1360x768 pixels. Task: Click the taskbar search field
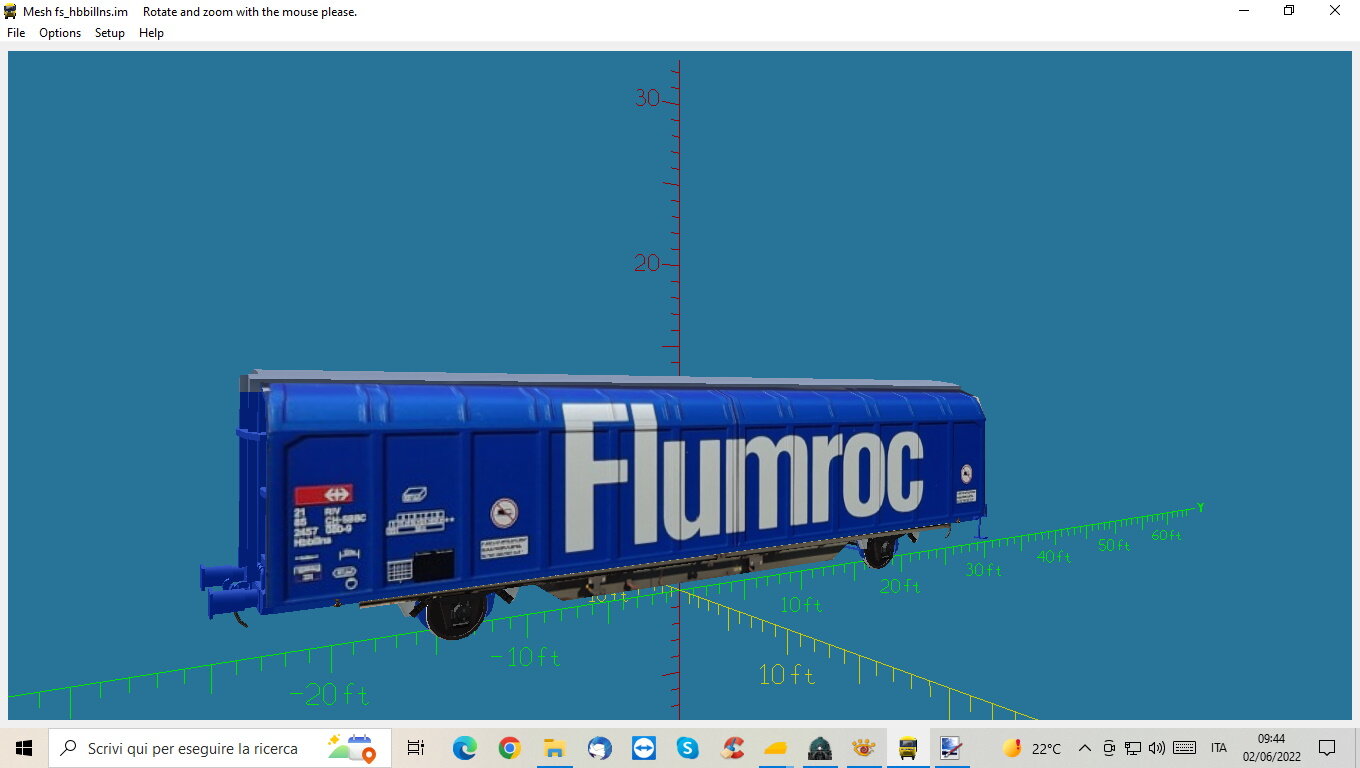pos(220,748)
